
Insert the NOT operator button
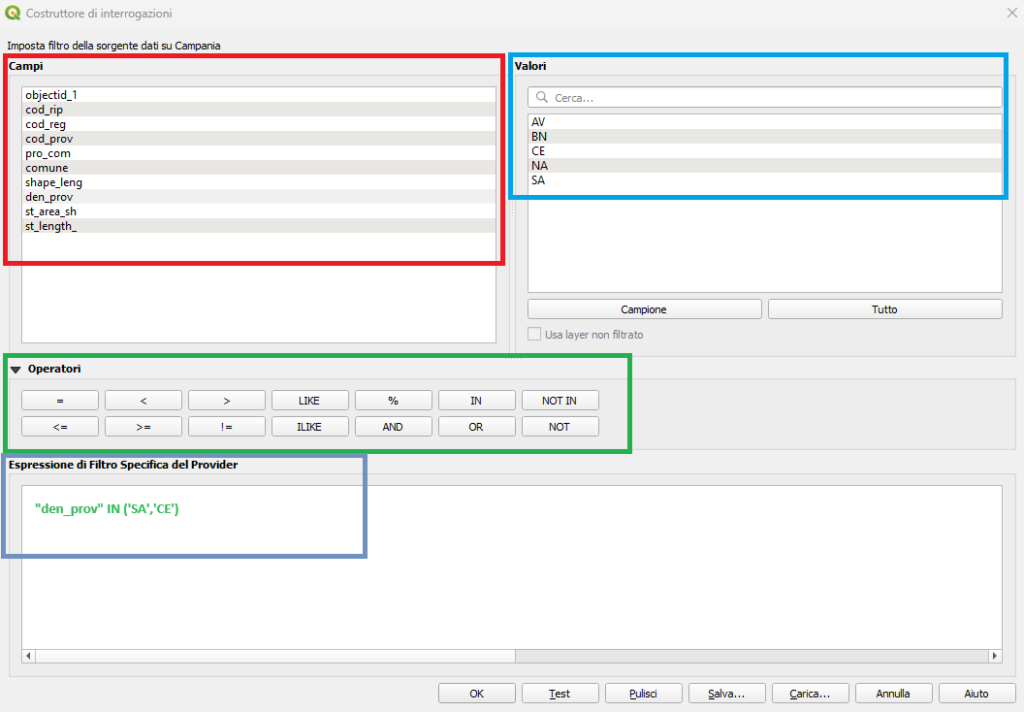click(560, 427)
